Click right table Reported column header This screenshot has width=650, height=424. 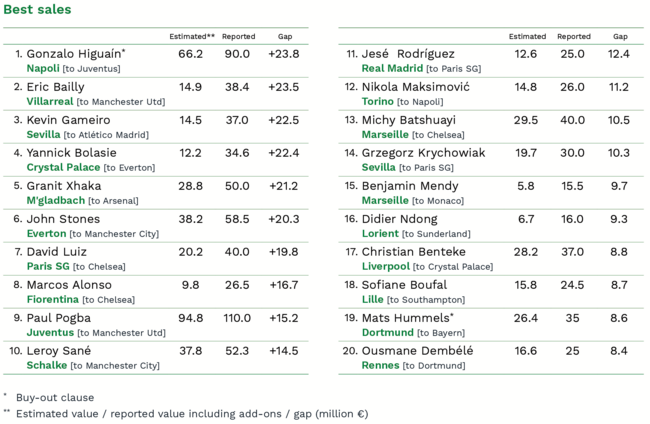pyautogui.click(x=574, y=36)
